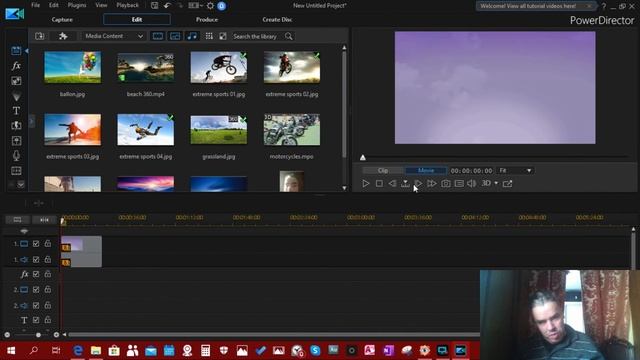Click the timeline zoom slider handle
Screen dimensions: 640x360
pyautogui.click(x=38, y=335)
